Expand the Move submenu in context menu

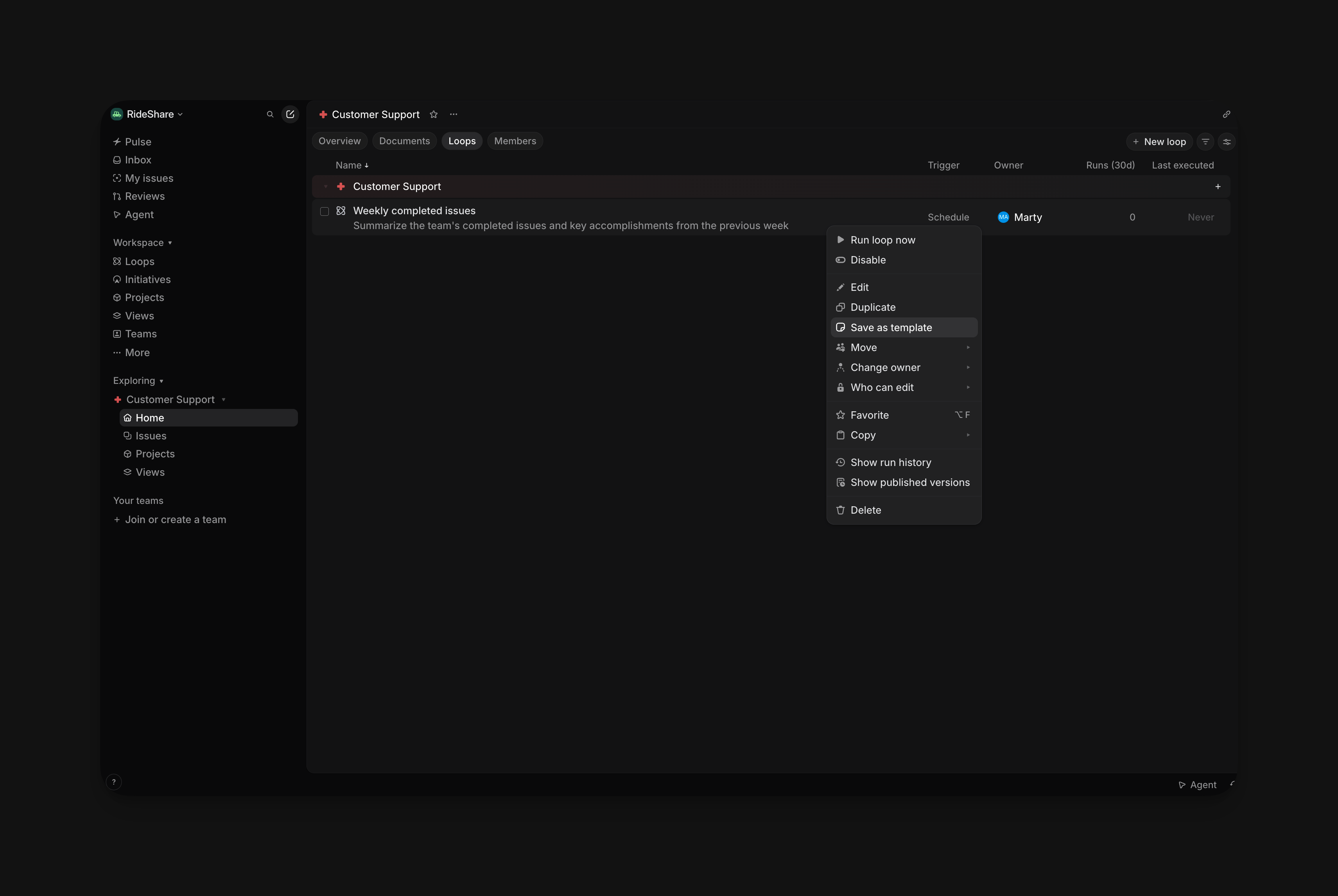point(904,348)
